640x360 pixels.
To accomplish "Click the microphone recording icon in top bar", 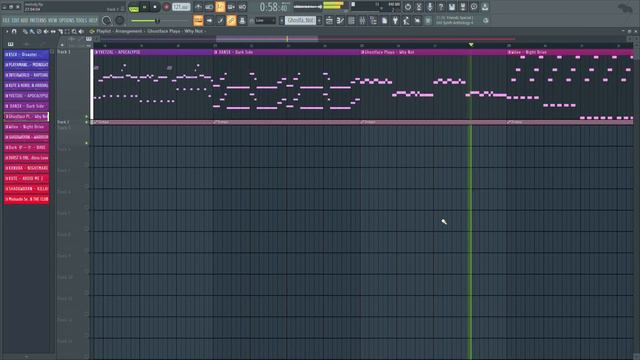I will click(x=430, y=7).
